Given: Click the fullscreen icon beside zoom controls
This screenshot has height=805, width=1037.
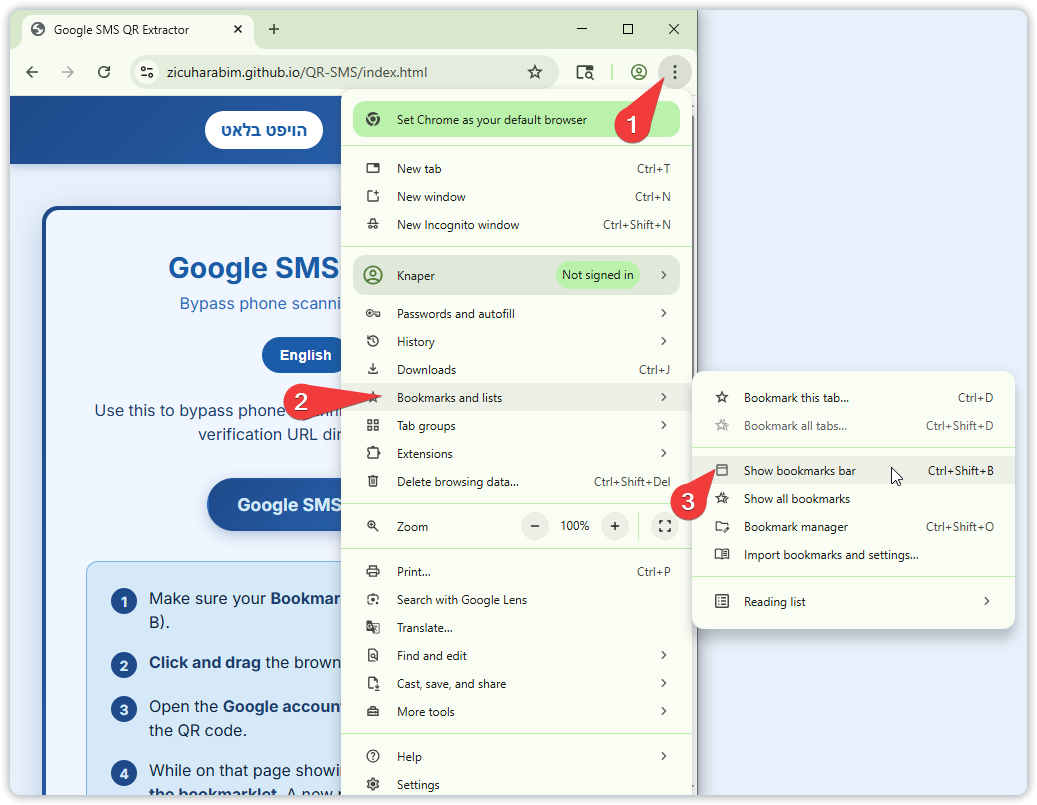Looking at the screenshot, I should (x=664, y=526).
